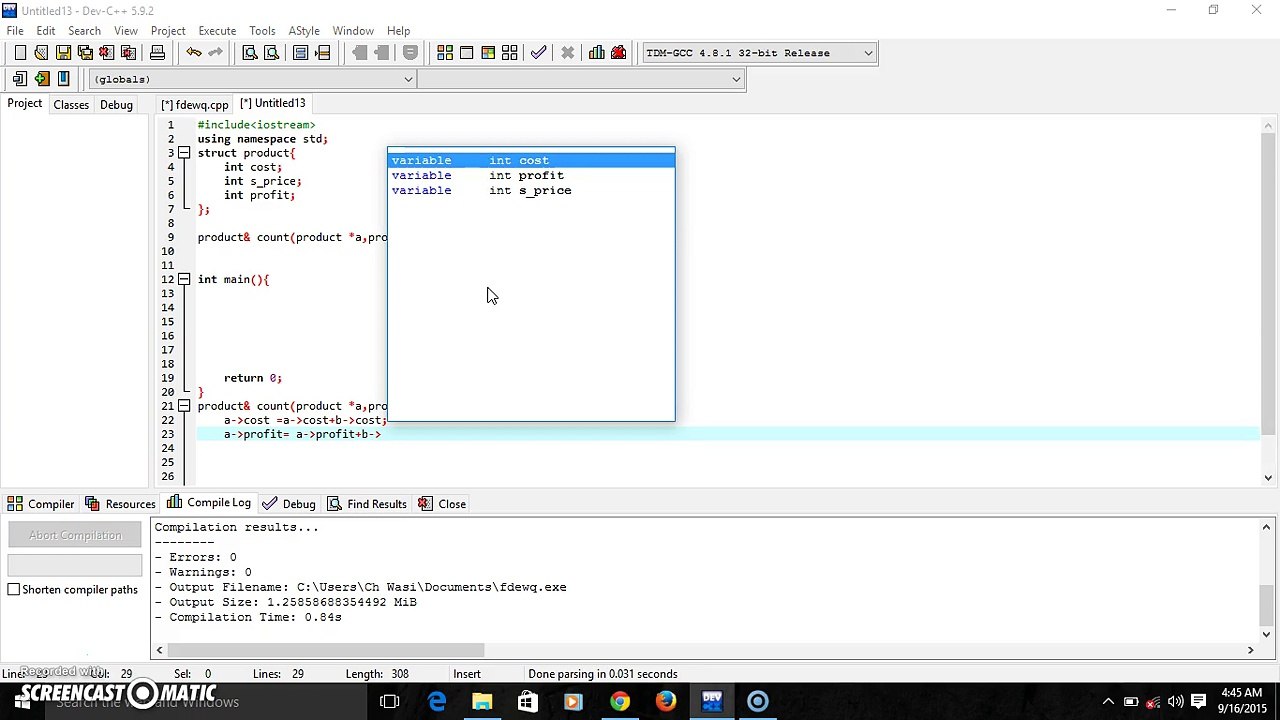Collapse struct product fold at line 3
Image resolution: width=1280 pixels, height=720 pixels.
pyautogui.click(x=184, y=153)
